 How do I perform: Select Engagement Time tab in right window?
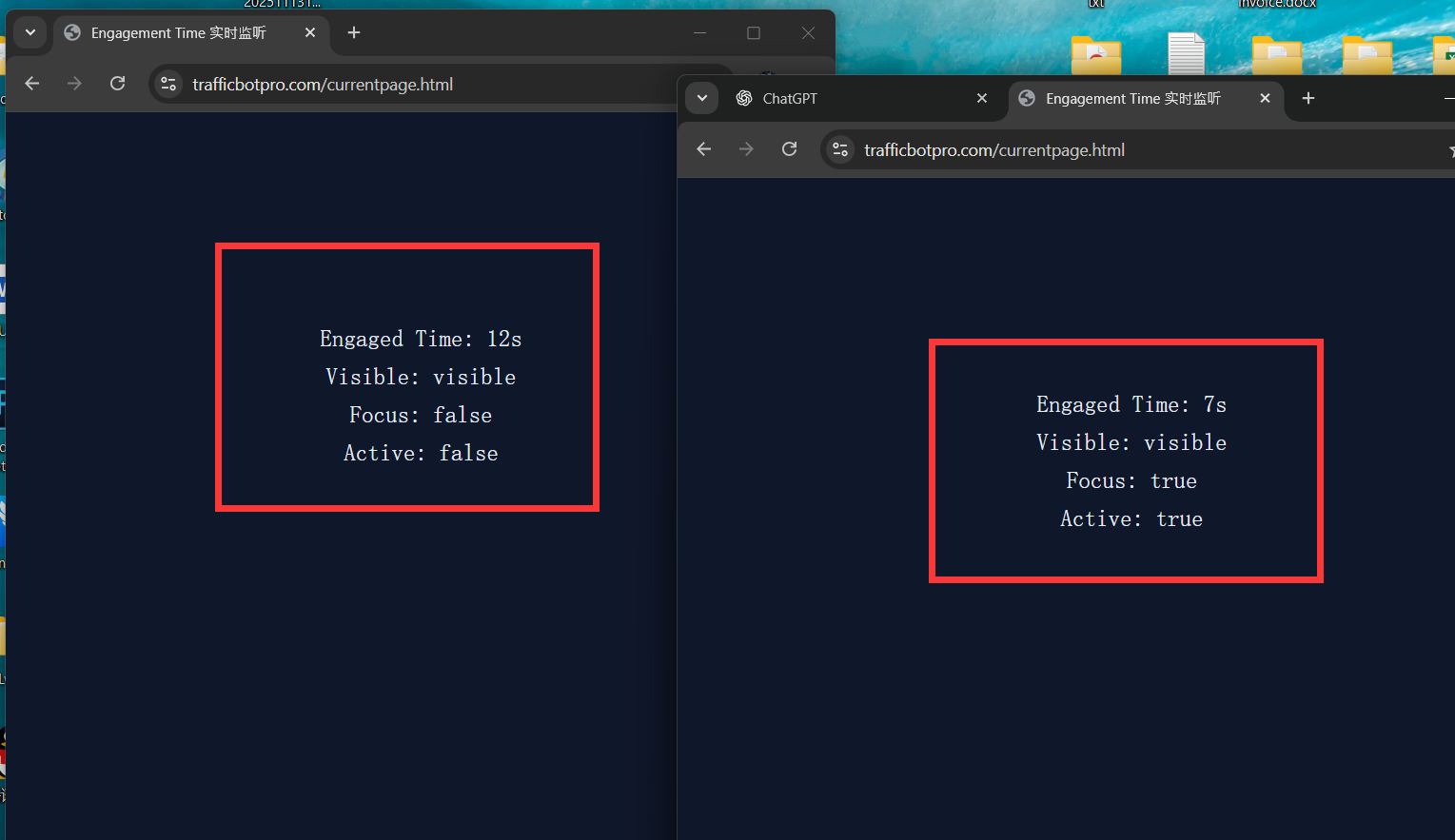(x=1132, y=99)
